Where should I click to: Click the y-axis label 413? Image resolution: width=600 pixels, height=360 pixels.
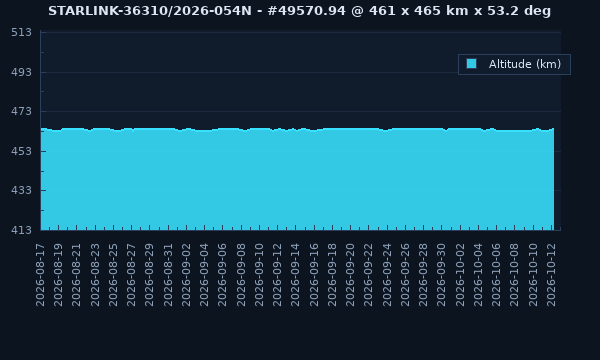click(x=21, y=230)
